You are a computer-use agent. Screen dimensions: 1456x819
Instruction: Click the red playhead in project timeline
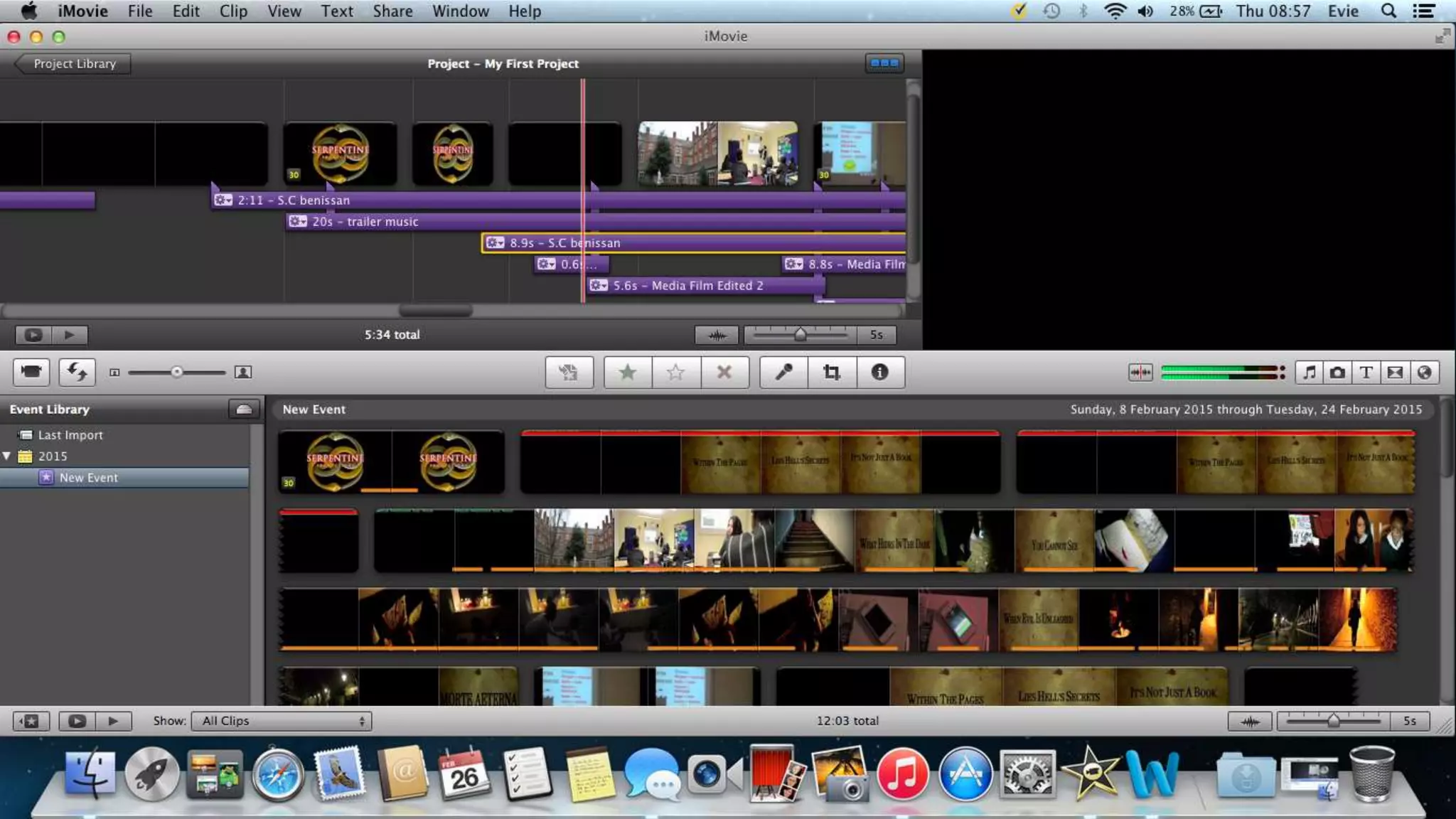coord(583,191)
